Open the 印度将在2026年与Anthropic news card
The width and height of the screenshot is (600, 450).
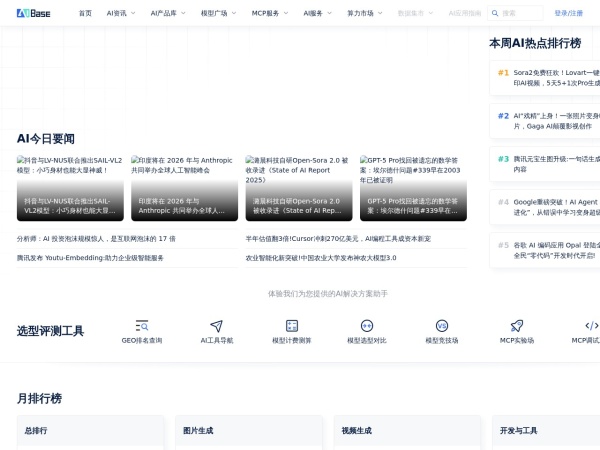point(184,188)
